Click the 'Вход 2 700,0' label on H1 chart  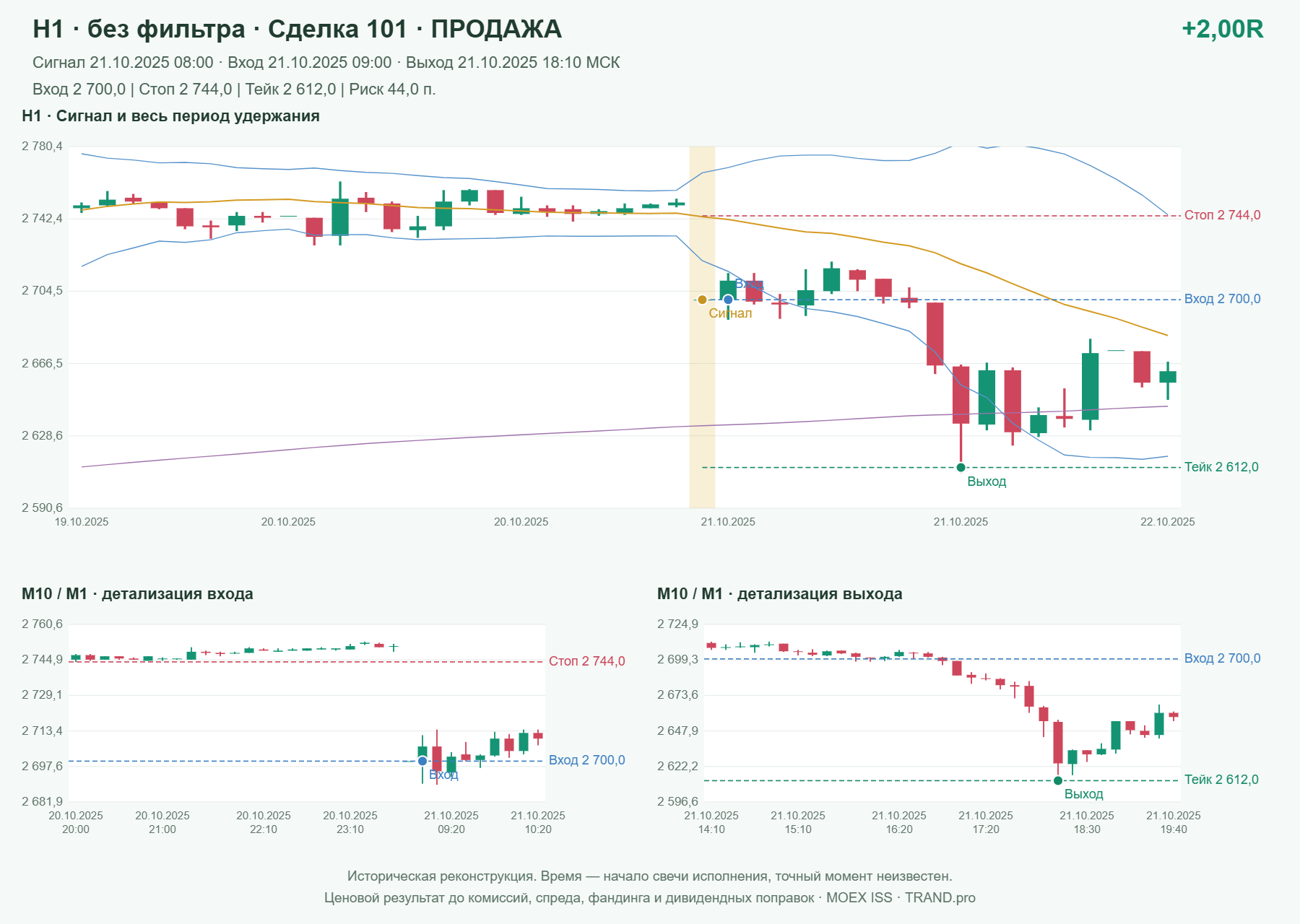(x=1222, y=299)
